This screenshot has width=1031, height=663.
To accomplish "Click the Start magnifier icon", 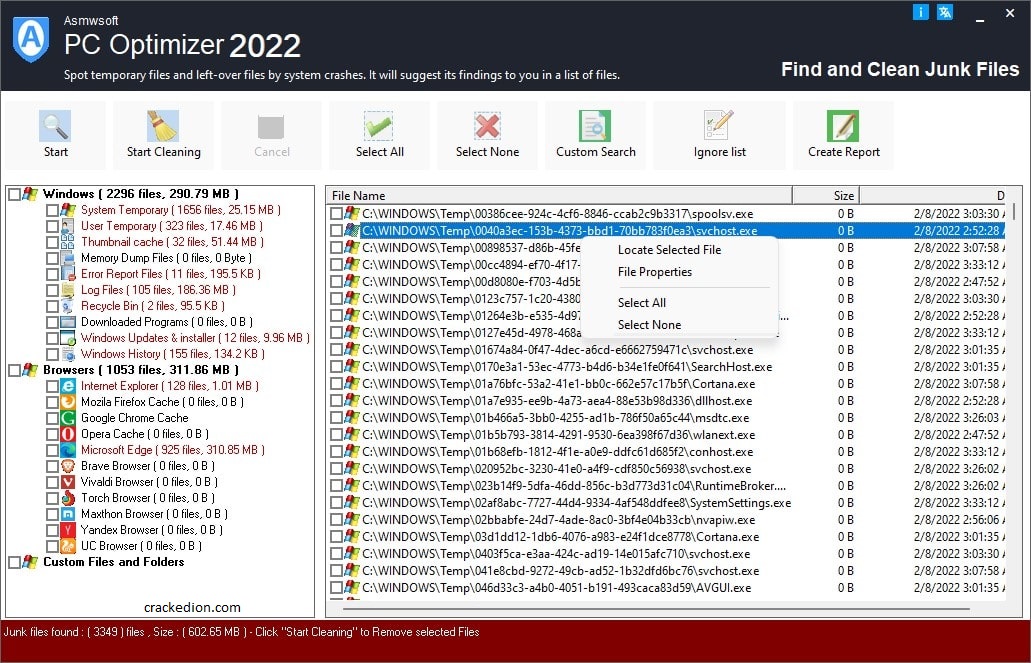I will coord(55,126).
